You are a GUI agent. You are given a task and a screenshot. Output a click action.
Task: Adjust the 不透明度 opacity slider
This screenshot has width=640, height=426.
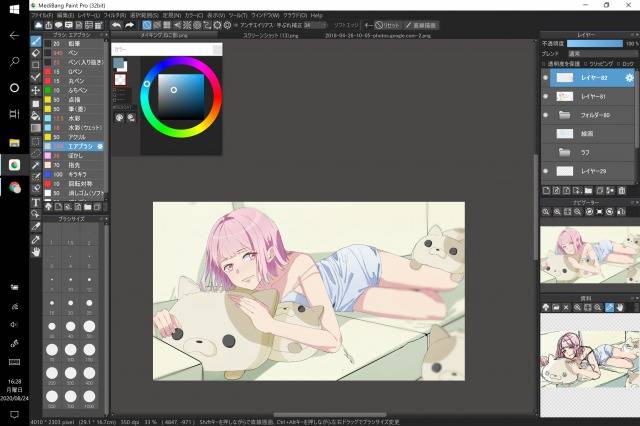[x=595, y=43]
